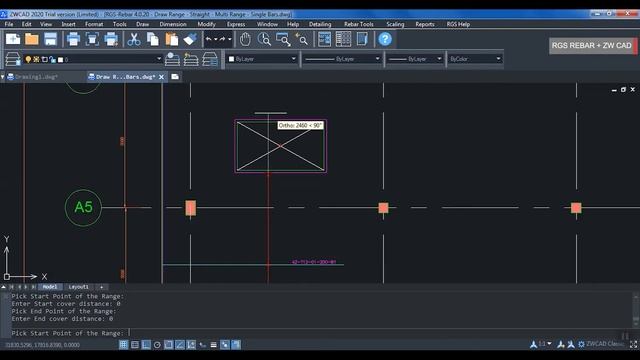640x360 pixels.
Task: Toggle Dynamic Input in status bar
Action: (x=202, y=345)
